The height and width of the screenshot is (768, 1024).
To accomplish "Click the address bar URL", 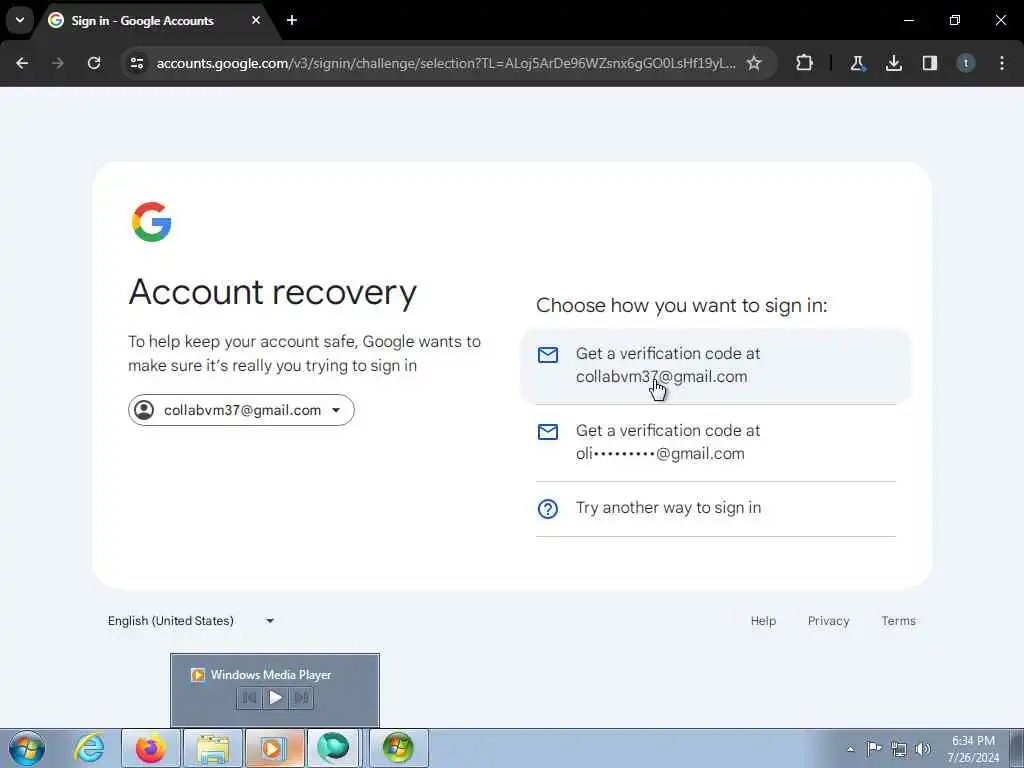I will tap(446, 63).
